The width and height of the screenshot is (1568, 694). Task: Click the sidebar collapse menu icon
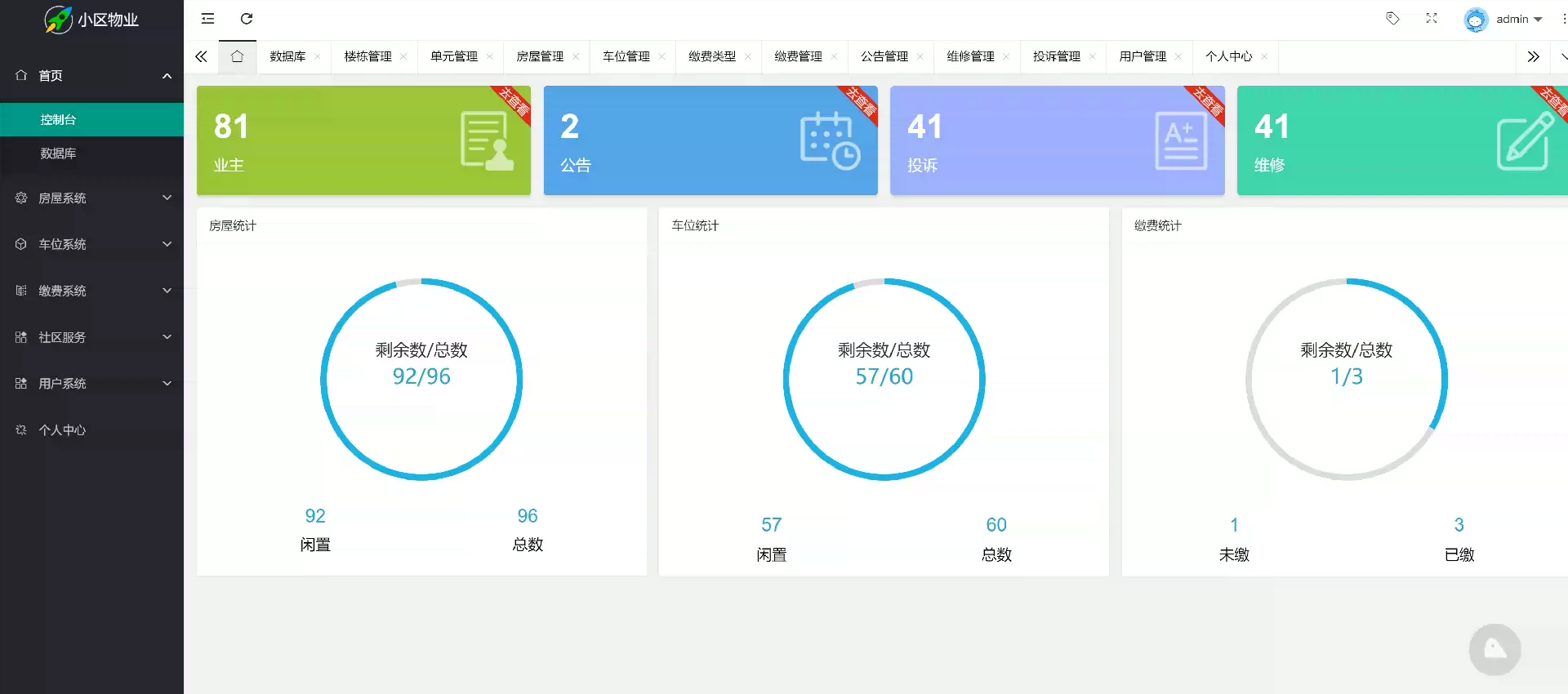[x=208, y=19]
